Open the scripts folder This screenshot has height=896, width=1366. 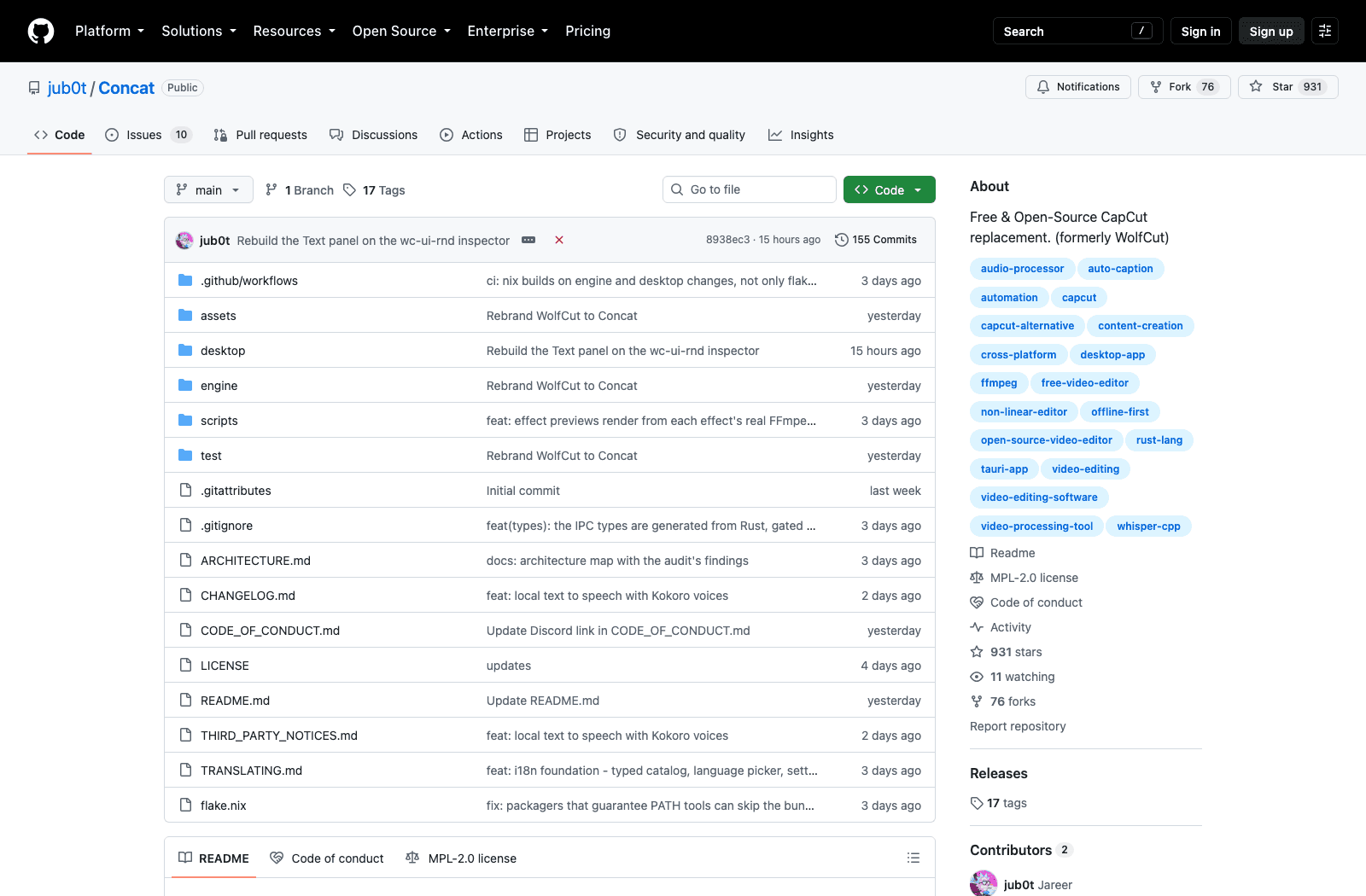point(219,421)
